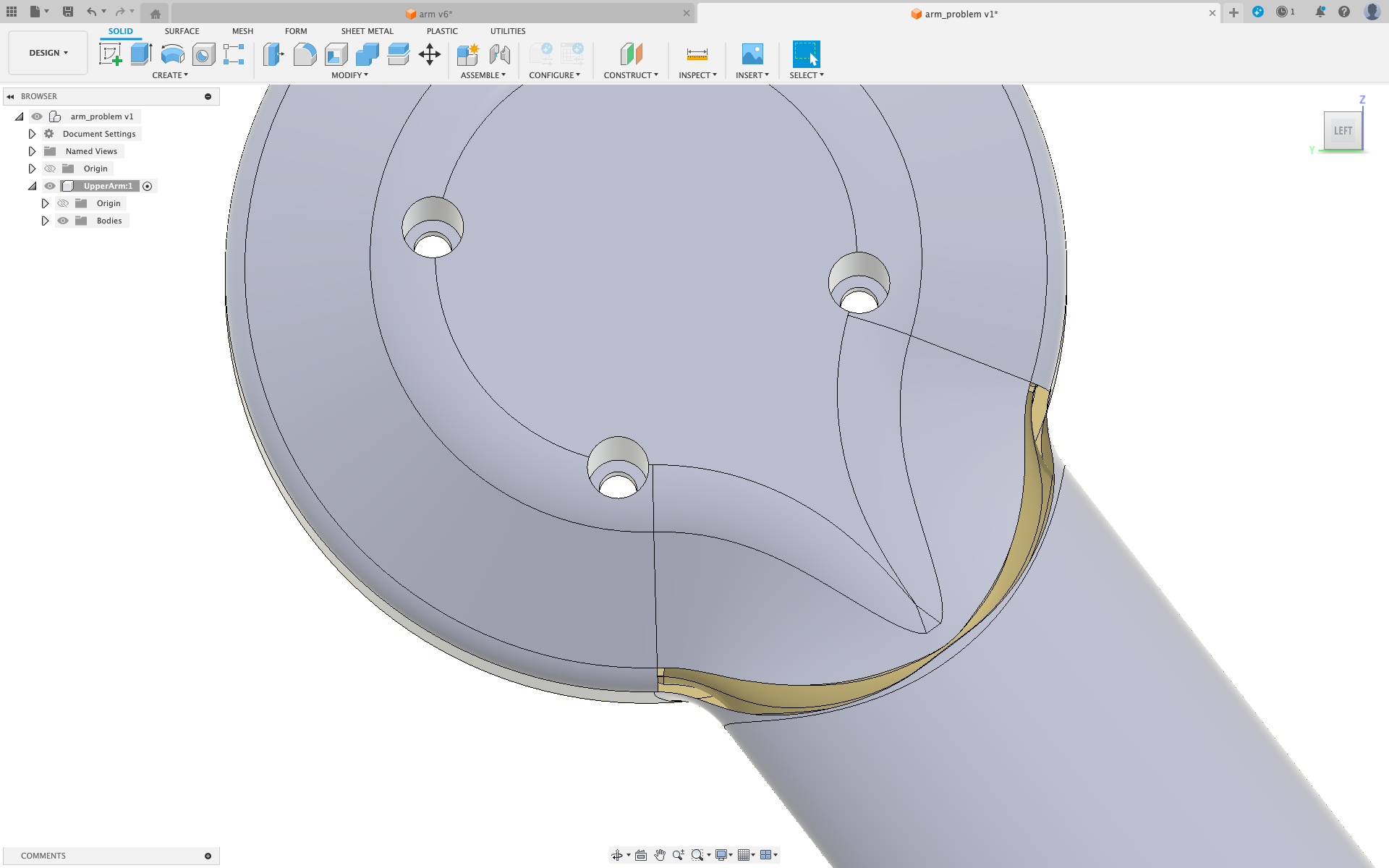Toggle visibility of UpperArm:1 component

[x=50, y=186]
